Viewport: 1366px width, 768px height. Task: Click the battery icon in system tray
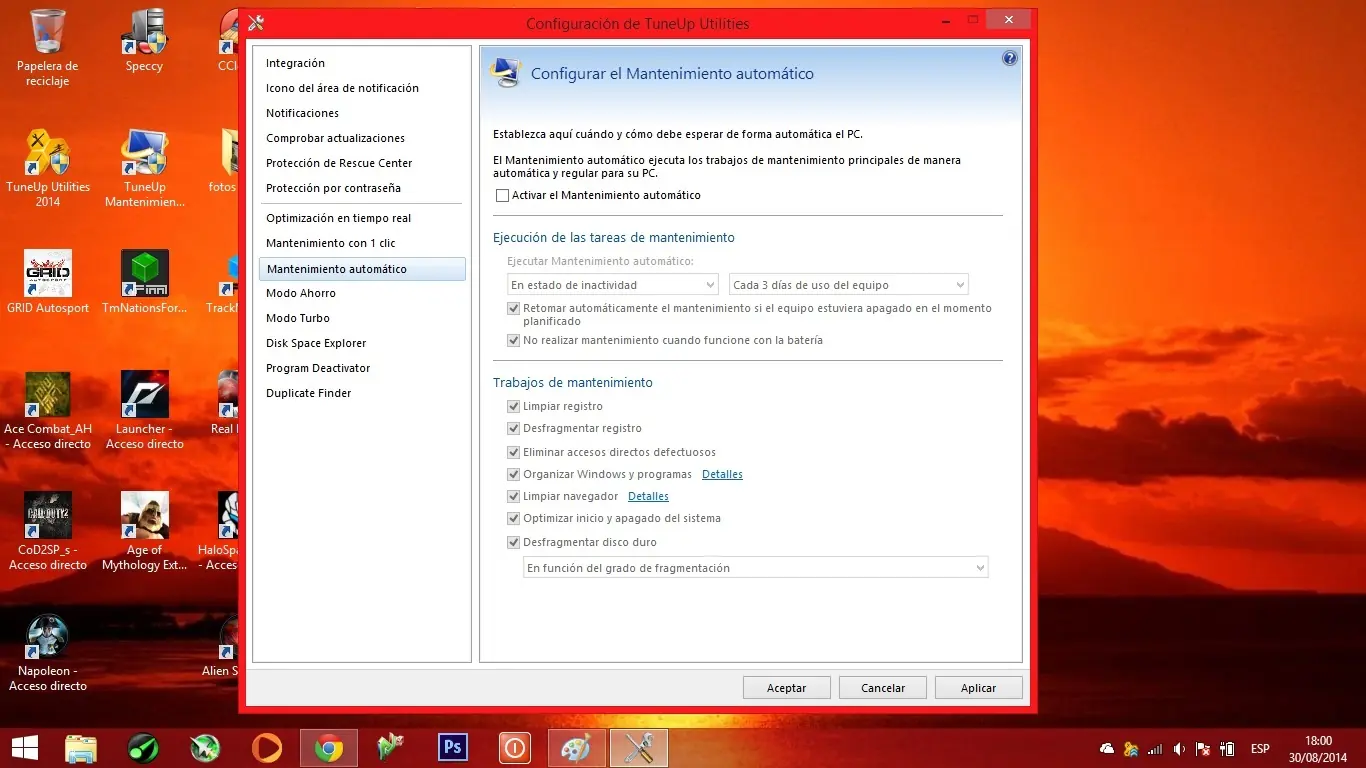[1228, 749]
